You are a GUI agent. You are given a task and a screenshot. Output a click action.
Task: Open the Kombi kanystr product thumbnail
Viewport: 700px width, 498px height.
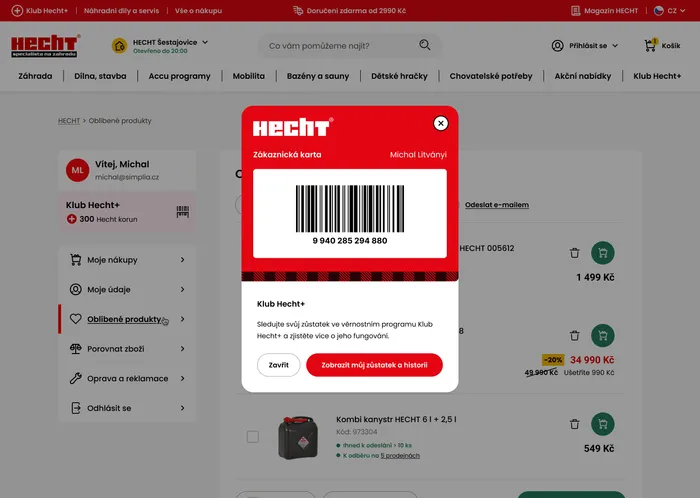[x=298, y=437]
